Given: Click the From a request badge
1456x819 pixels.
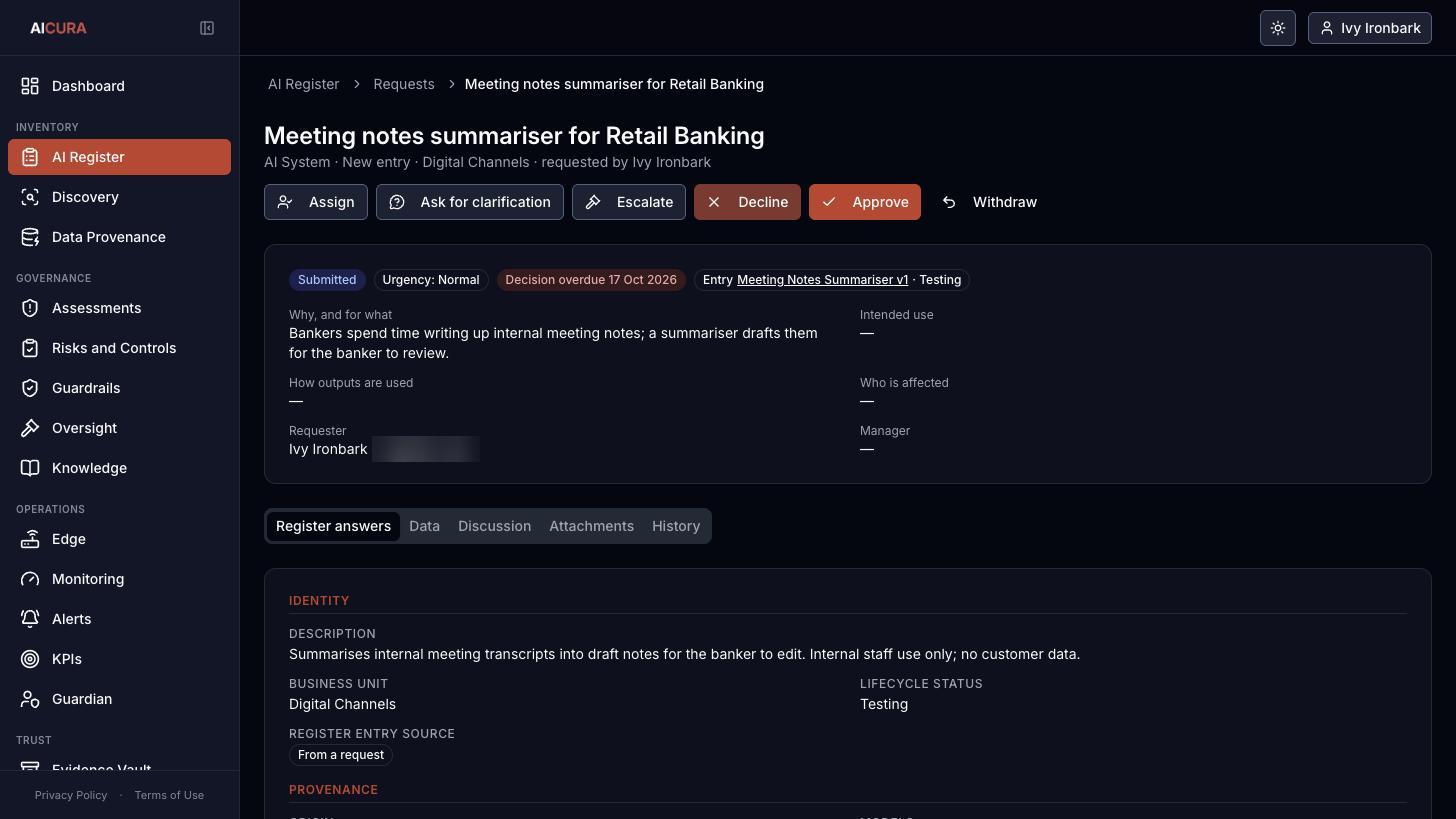Looking at the screenshot, I should (x=341, y=755).
